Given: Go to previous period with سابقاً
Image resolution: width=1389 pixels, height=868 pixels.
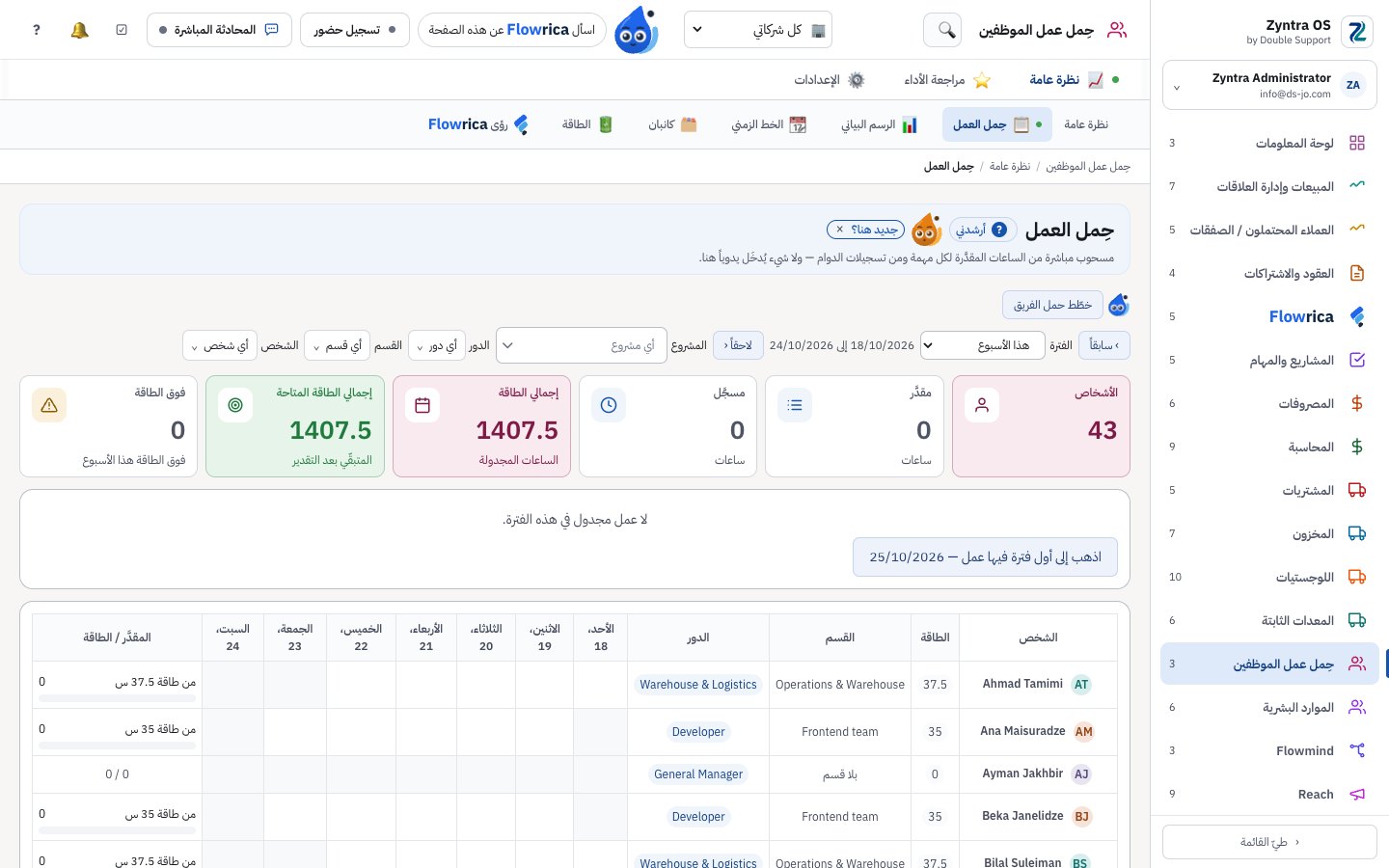Looking at the screenshot, I should coord(1103,345).
